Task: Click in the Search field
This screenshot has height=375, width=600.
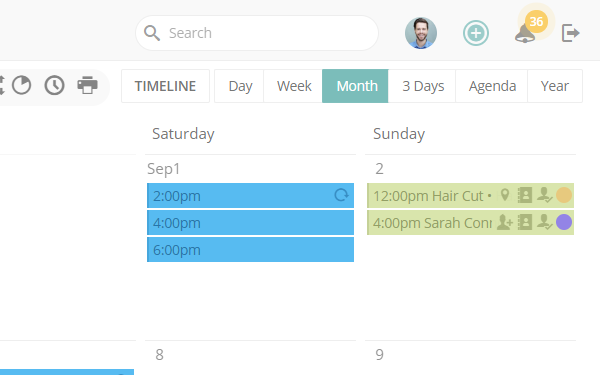Action: (x=257, y=33)
